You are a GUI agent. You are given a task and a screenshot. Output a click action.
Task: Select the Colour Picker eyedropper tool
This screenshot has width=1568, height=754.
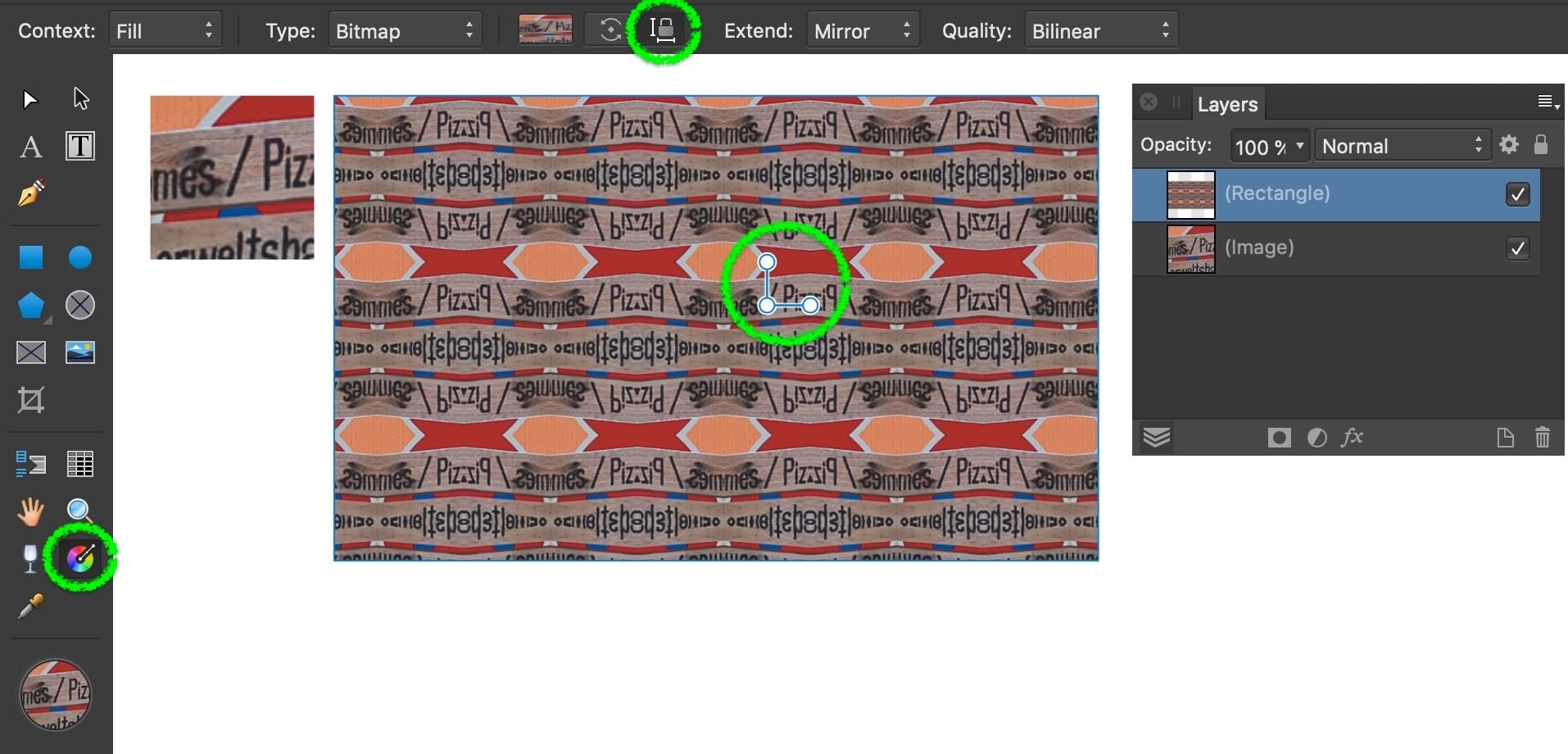pyautogui.click(x=31, y=606)
